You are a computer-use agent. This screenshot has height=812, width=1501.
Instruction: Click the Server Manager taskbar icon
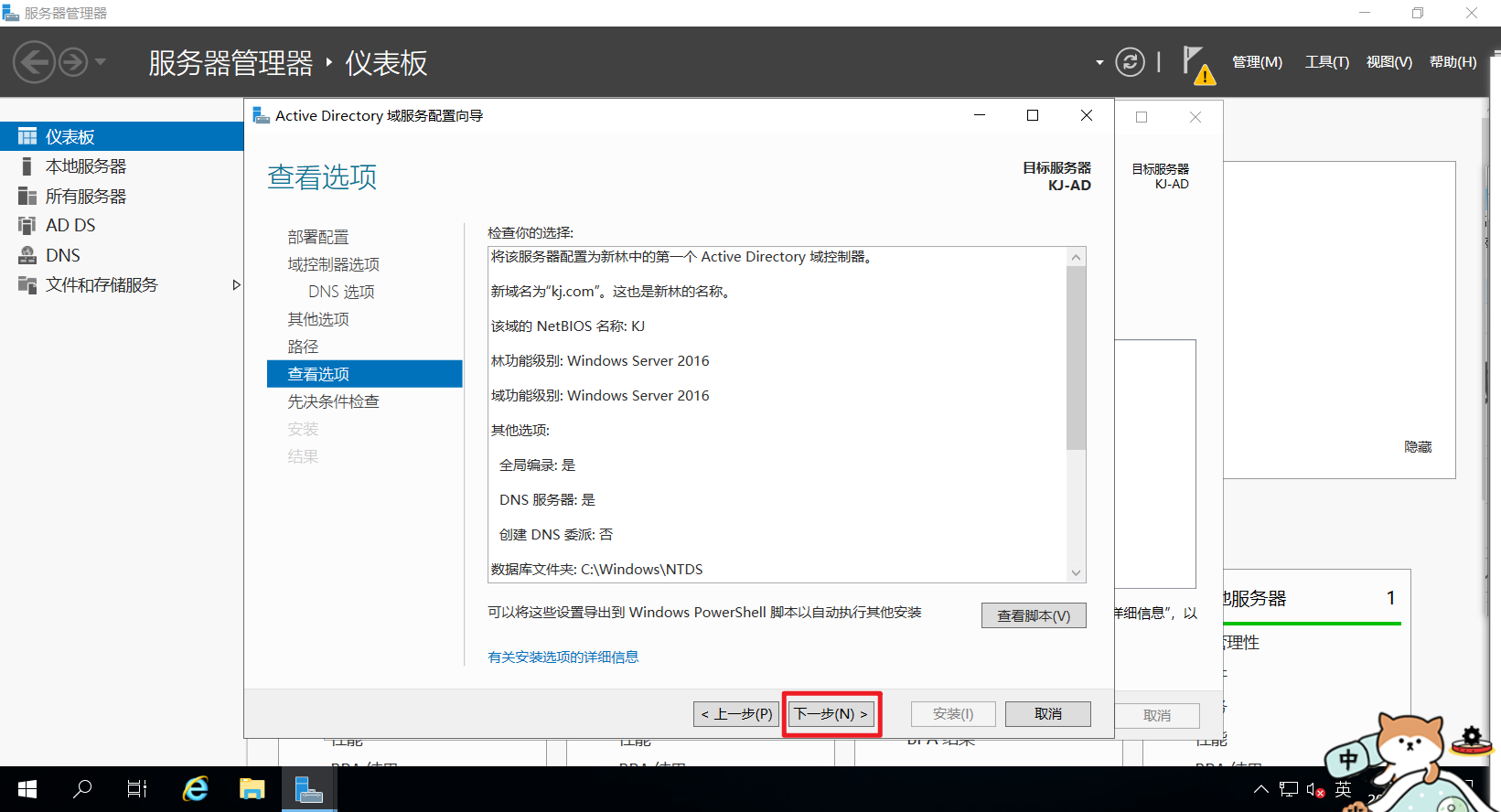[309, 789]
